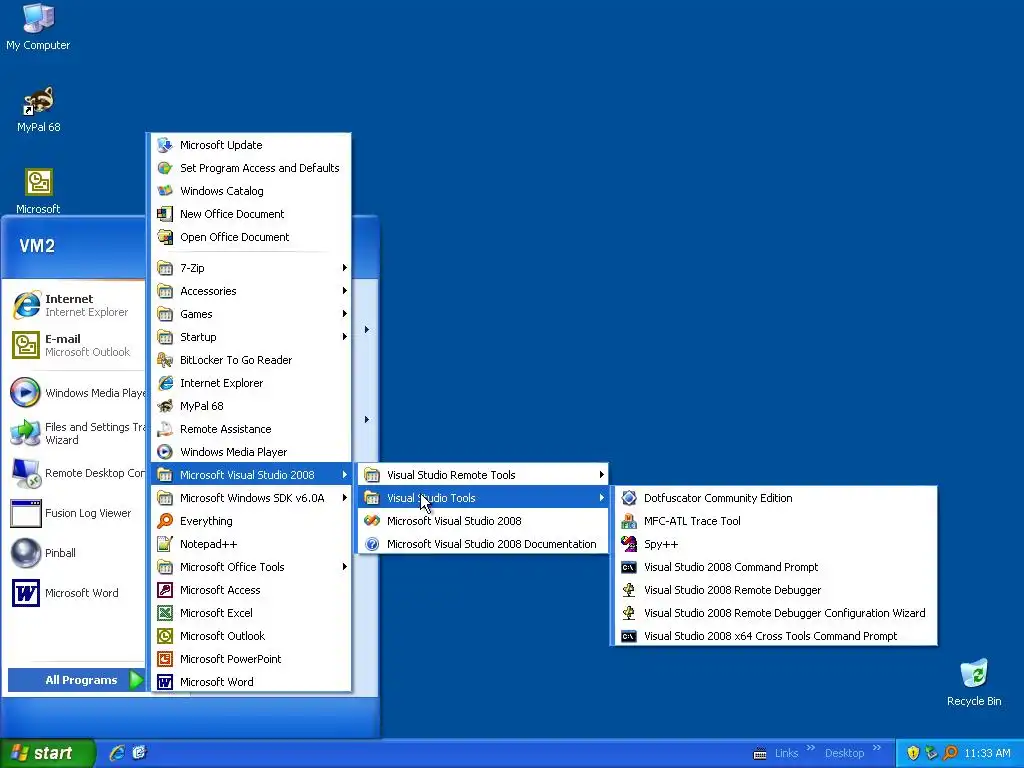The image size is (1024, 768).
Task: Click the Microsoft Visual Studio 2008 infinity icon
Action: pos(372,520)
